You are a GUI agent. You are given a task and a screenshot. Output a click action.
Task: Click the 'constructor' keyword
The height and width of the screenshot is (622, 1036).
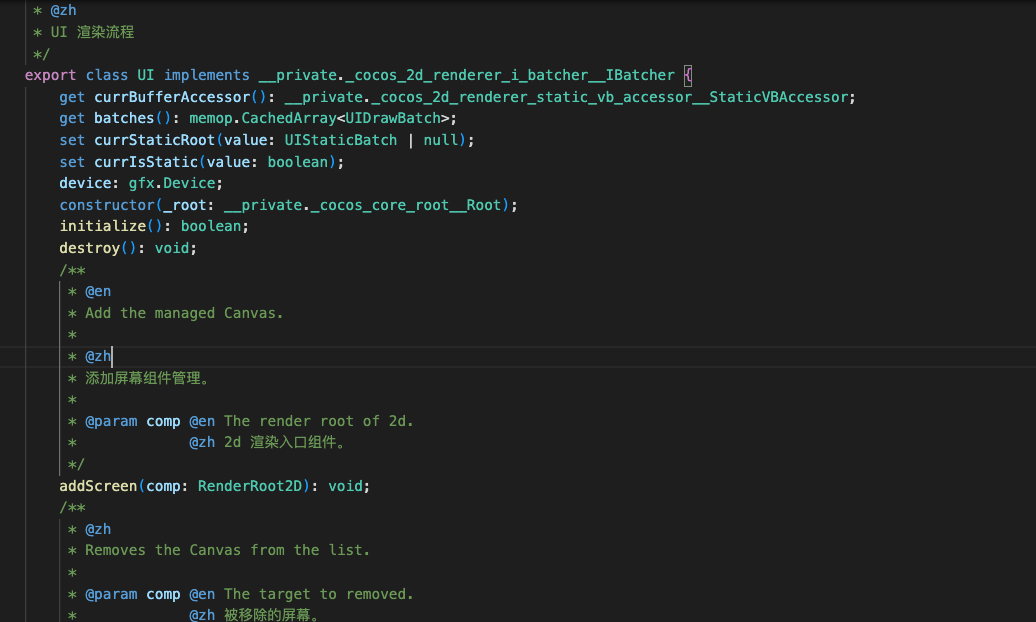point(106,205)
